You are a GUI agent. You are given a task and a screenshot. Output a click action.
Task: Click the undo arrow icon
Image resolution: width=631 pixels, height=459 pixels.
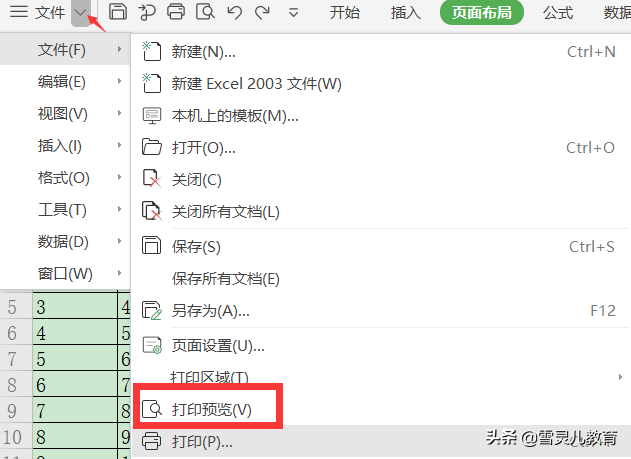point(235,12)
